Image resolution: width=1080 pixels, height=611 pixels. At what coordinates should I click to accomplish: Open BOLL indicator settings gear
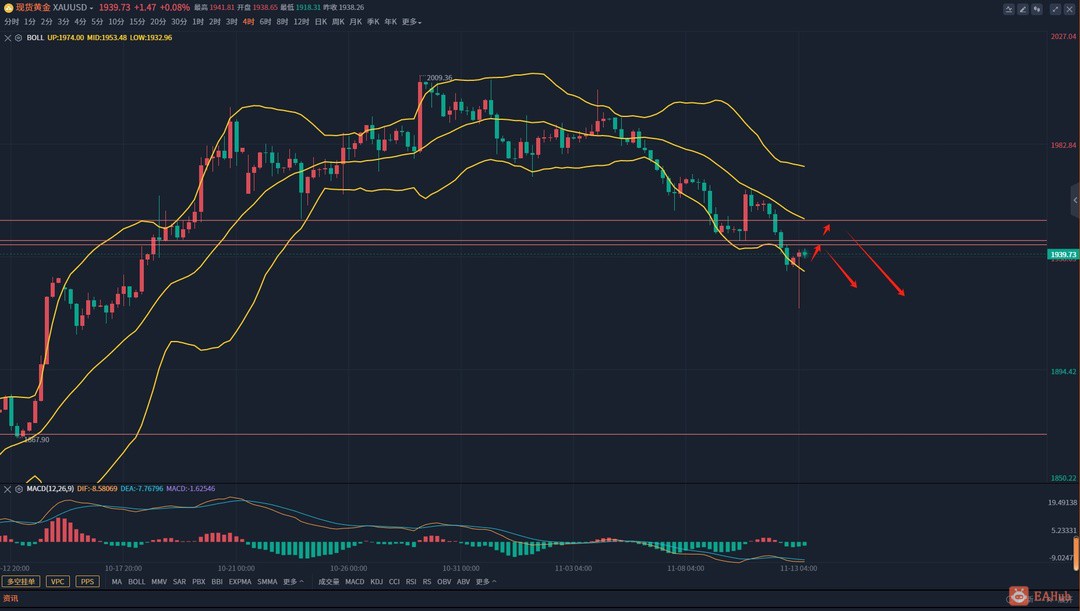(x=18, y=38)
